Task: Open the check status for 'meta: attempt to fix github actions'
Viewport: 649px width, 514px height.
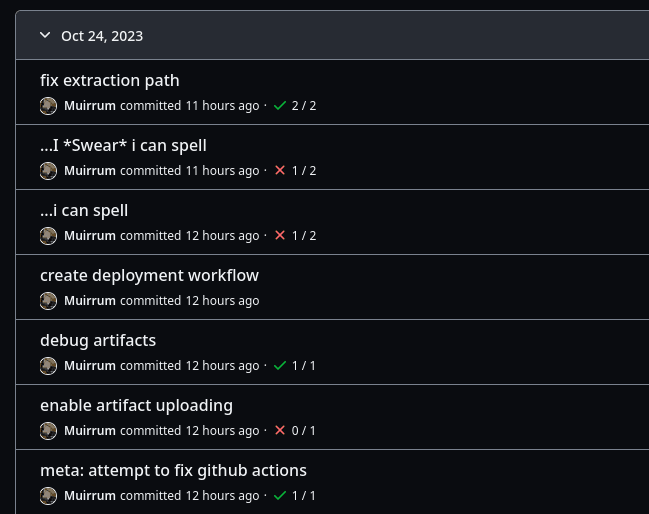Action: (x=280, y=495)
